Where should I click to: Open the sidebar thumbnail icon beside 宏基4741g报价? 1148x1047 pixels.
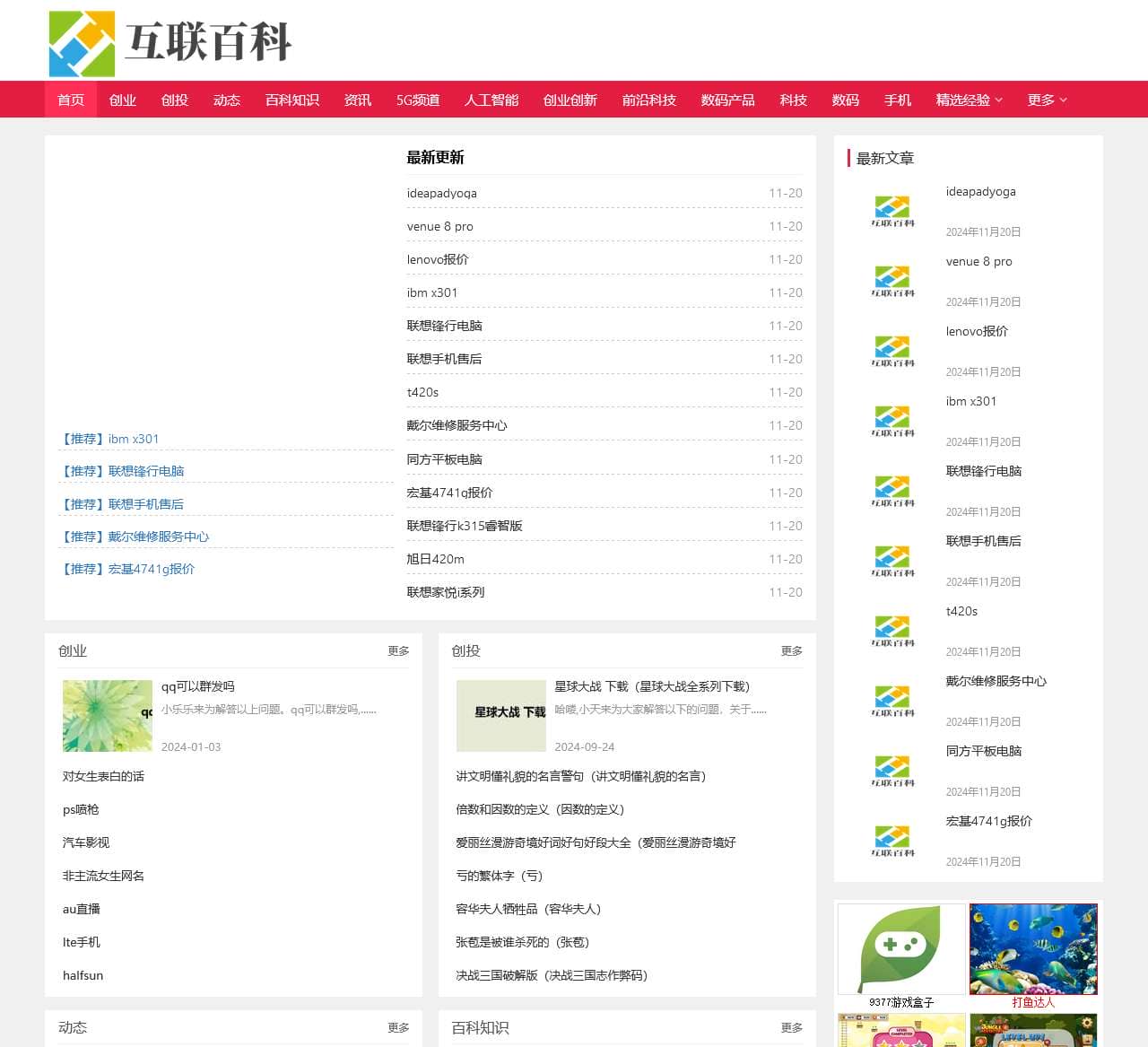pos(892,842)
